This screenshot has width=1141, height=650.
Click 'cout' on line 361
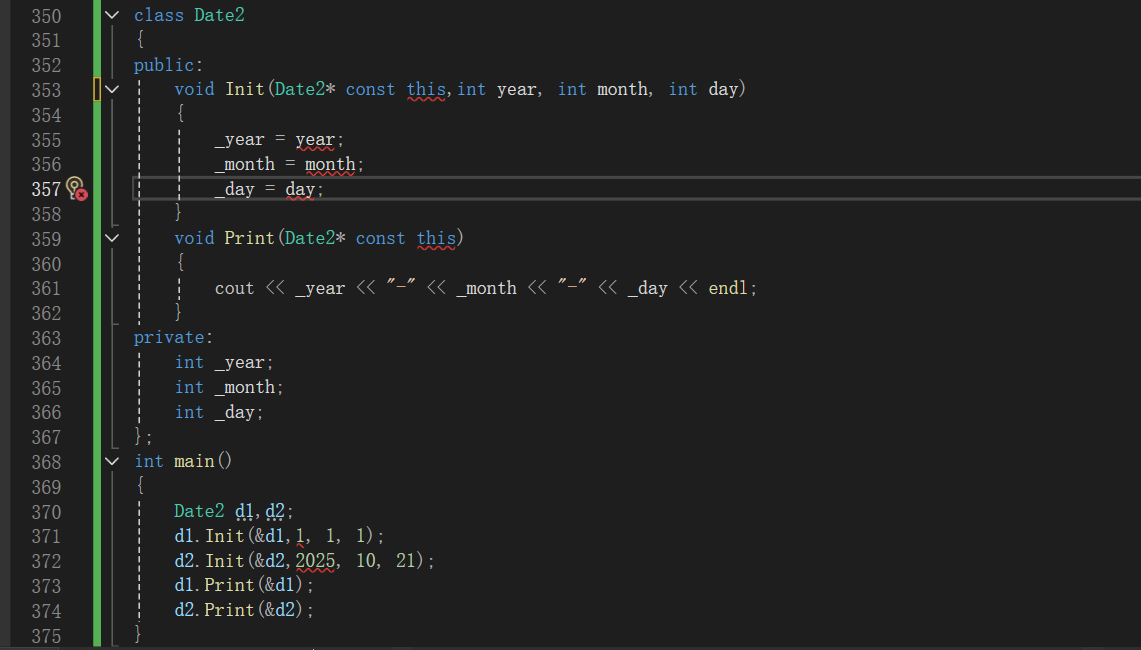click(x=234, y=288)
